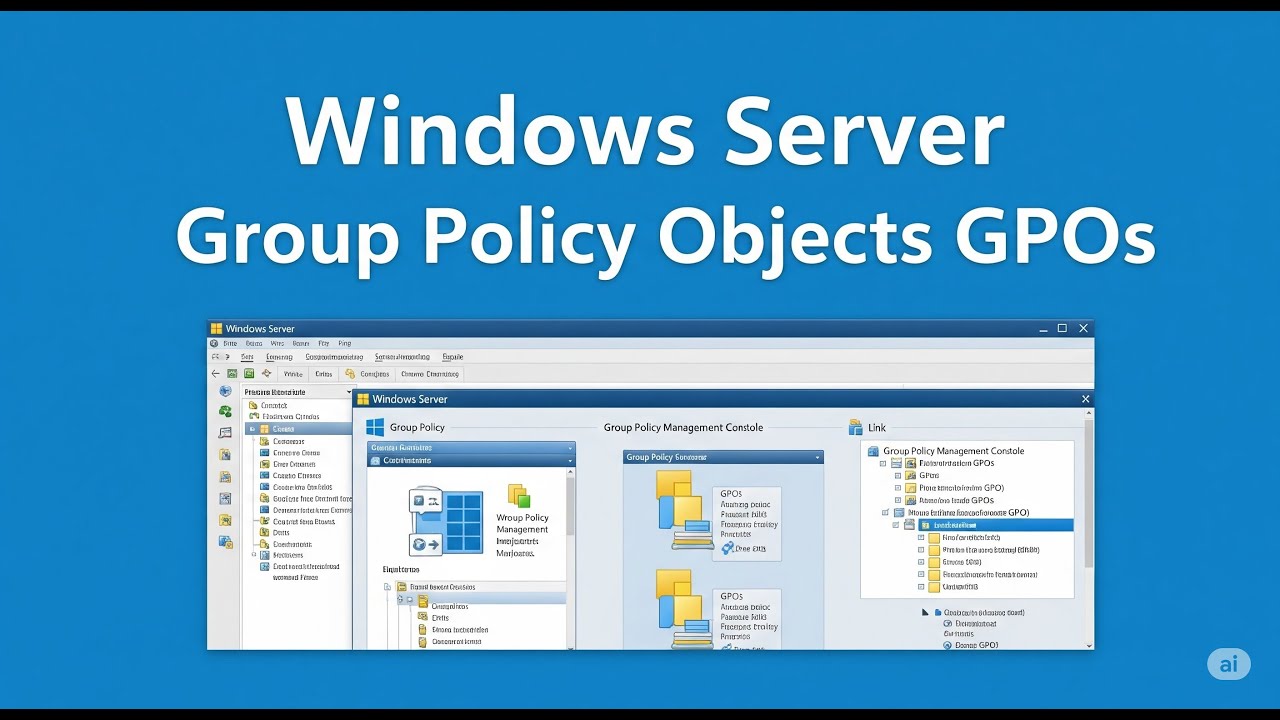The image size is (1280, 720).
Task: Click the Link label in the front window
Action: point(876,427)
